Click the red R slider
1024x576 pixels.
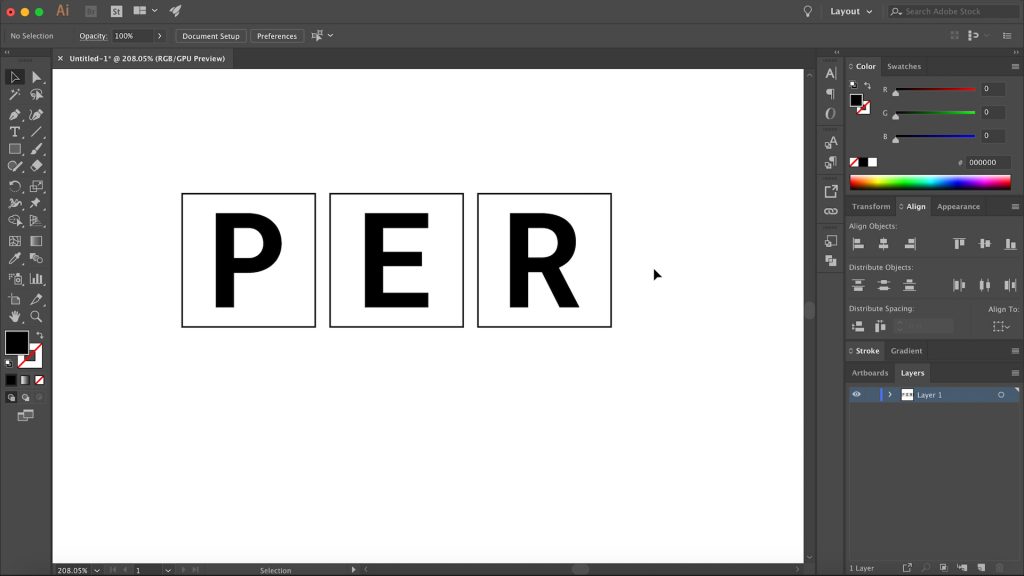click(x=936, y=89)
